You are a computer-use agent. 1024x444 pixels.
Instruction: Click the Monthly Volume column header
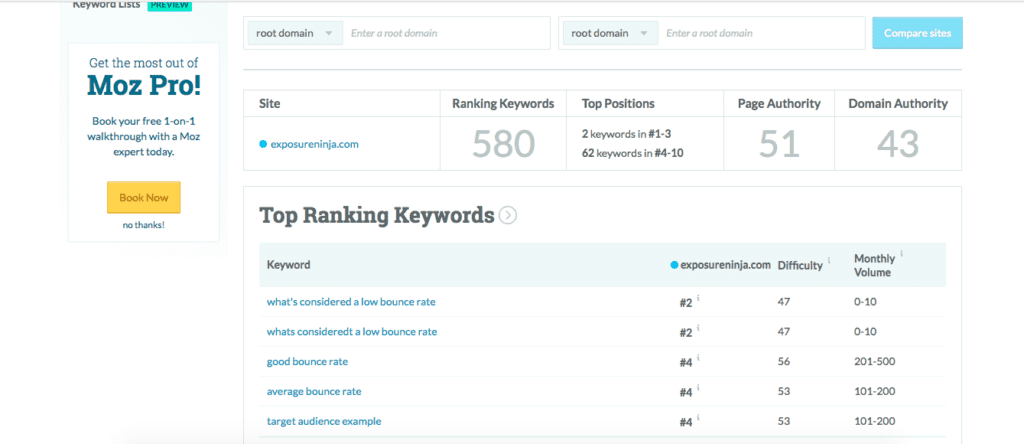[875, 265]
